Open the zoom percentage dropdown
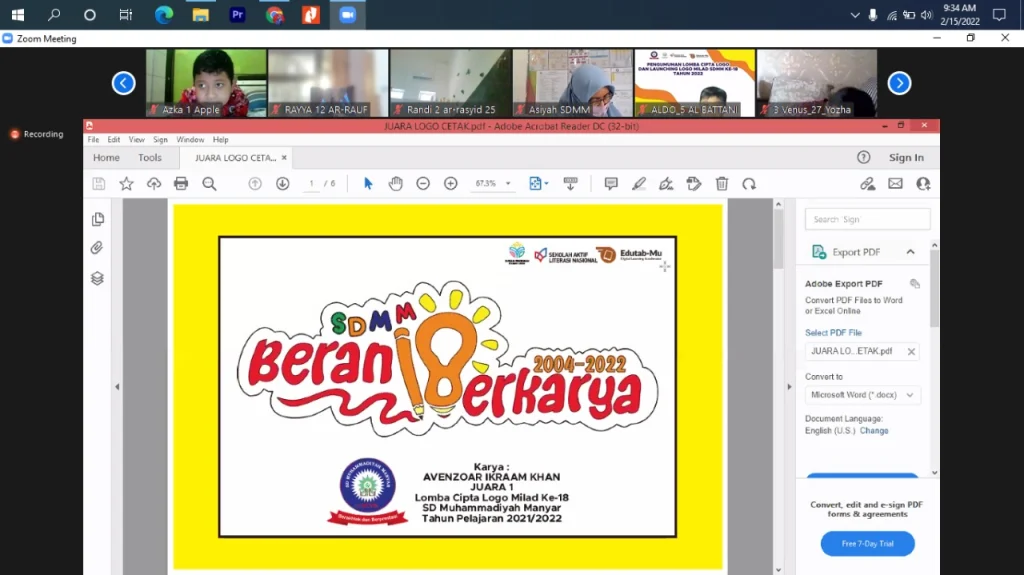1024x575 pixels. (x=508, y=184)
